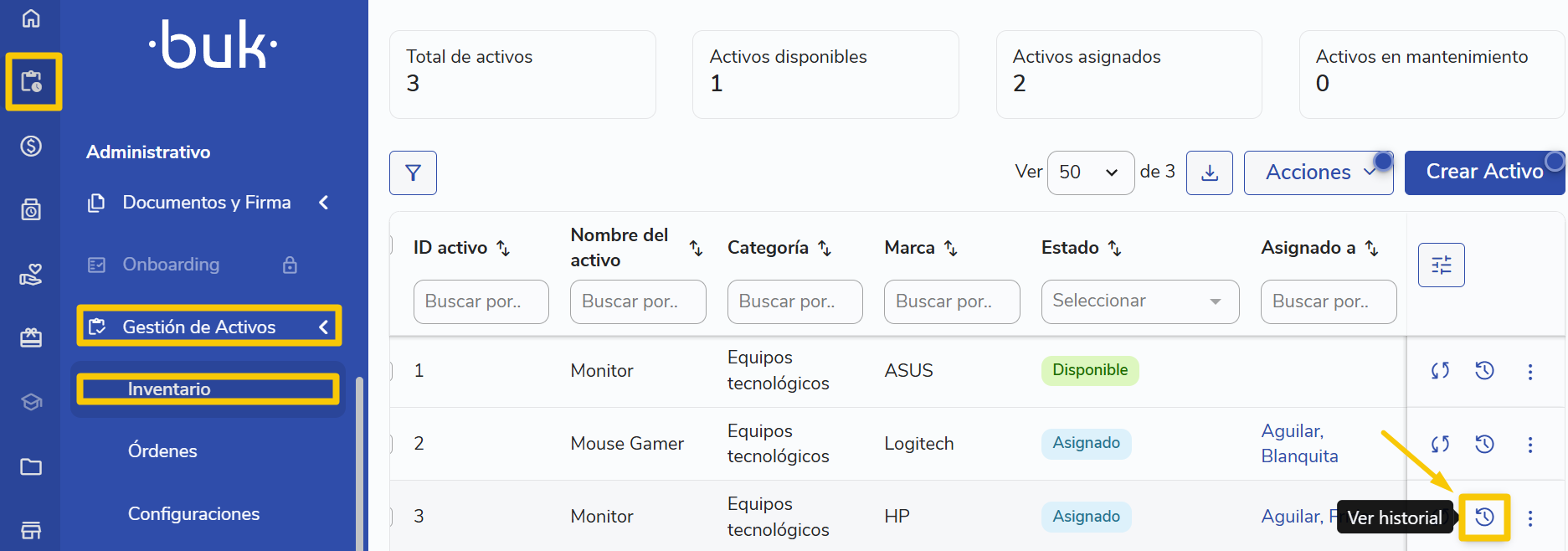Viewport: 1568px width, 551px height.
Task: Open three-dot menu for HP Monitor row
Action: [x=1529, y=518]
